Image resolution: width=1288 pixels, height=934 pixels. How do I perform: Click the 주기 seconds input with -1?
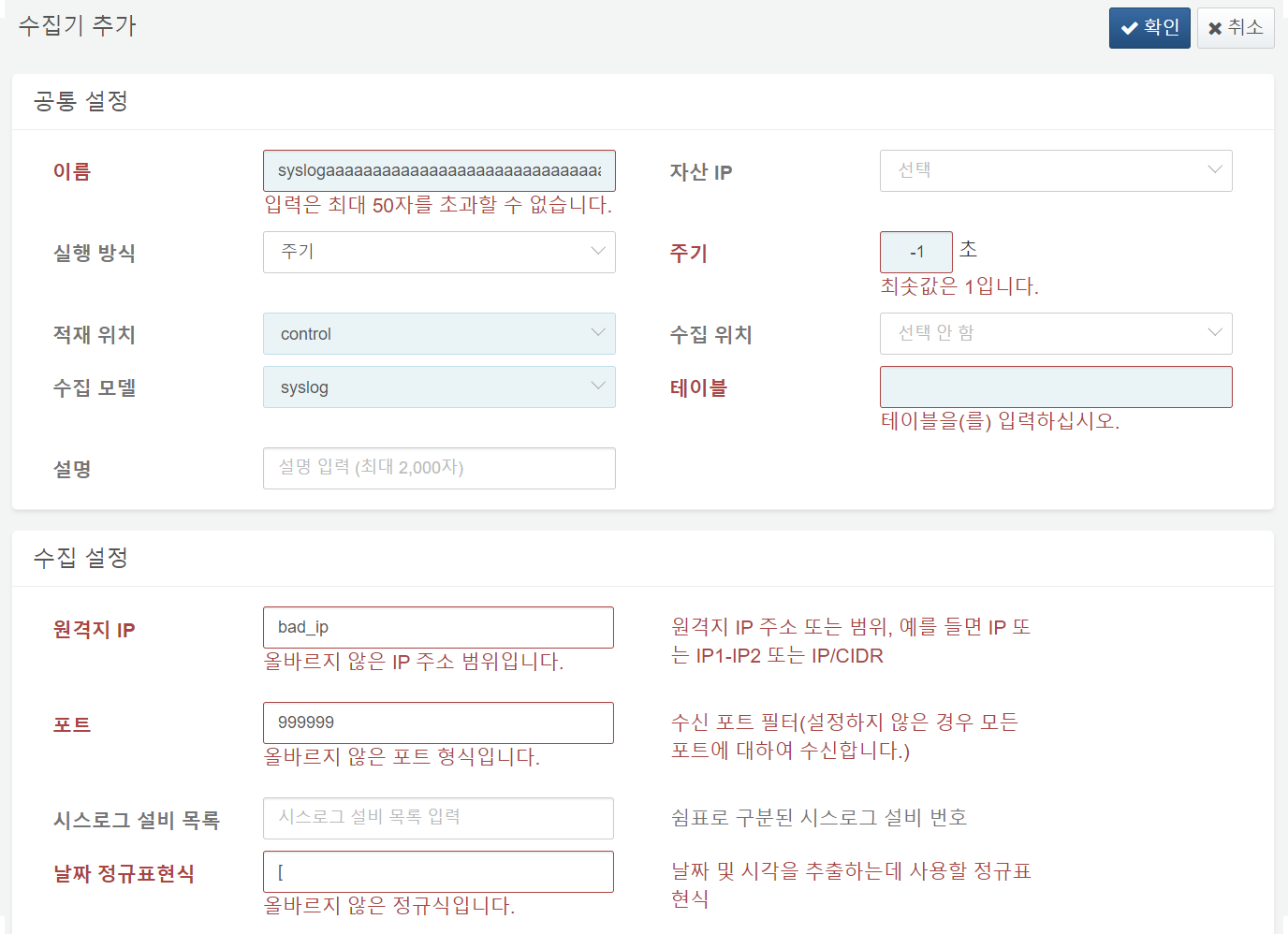pyautogui.click(x=916, y=252)
